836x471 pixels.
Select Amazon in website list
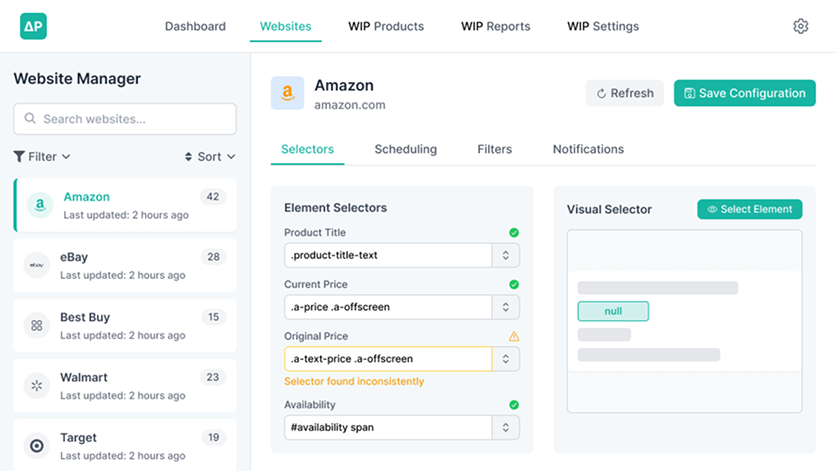(125, 205)
